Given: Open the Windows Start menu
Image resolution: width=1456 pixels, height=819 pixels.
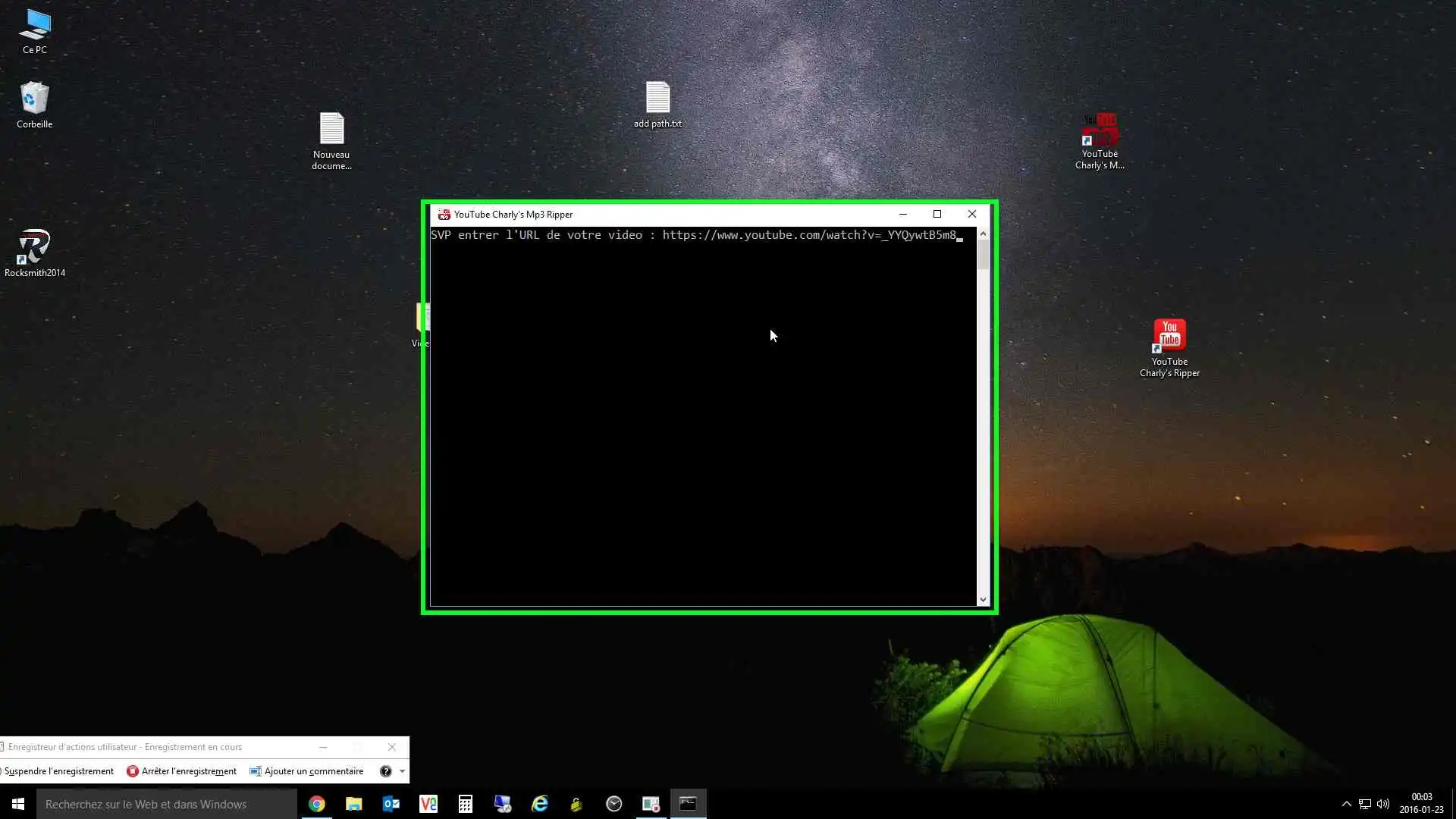Looking at the screenshot, I should 18,804.
